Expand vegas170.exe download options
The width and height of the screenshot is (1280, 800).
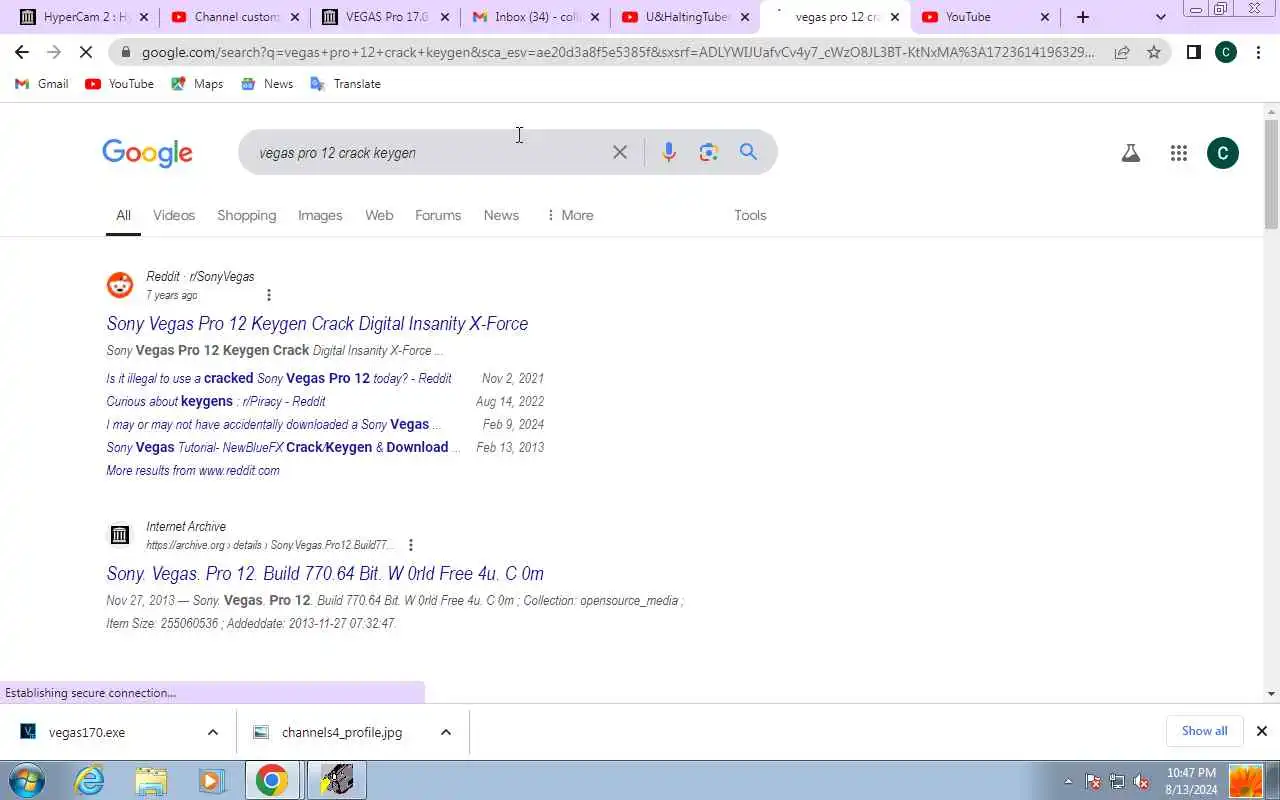point(212,732)
